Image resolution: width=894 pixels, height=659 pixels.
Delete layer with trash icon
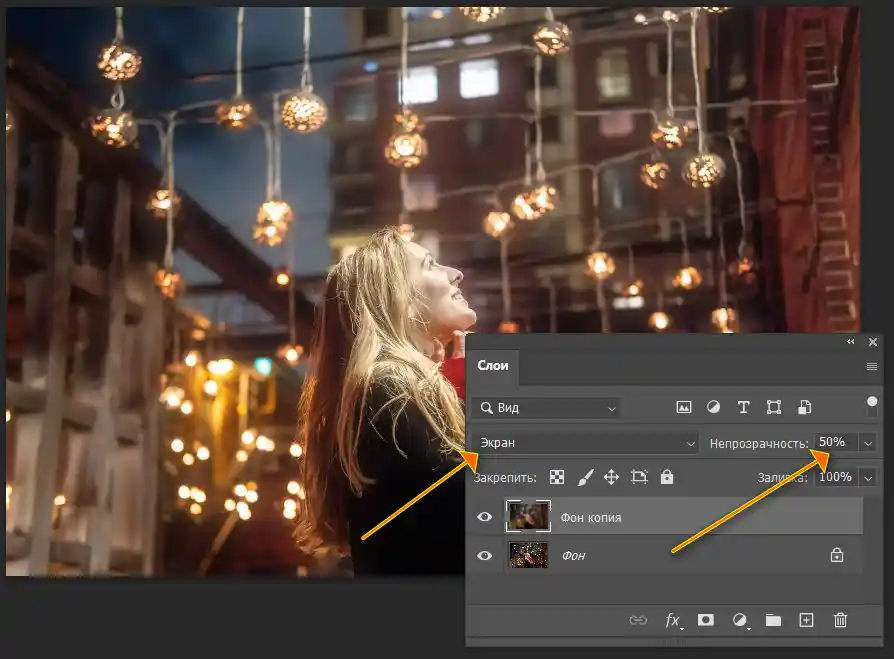(840, 620)
